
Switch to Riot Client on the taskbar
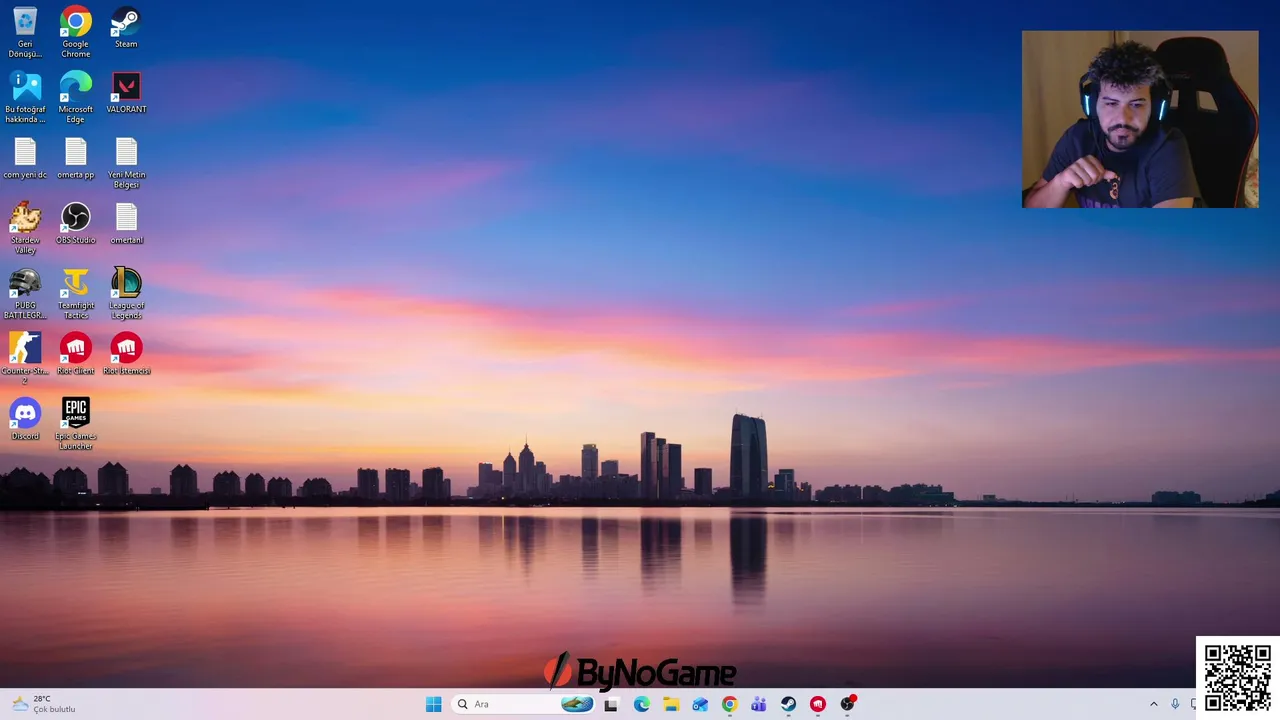pyautogui.click(x=818, y=704)
